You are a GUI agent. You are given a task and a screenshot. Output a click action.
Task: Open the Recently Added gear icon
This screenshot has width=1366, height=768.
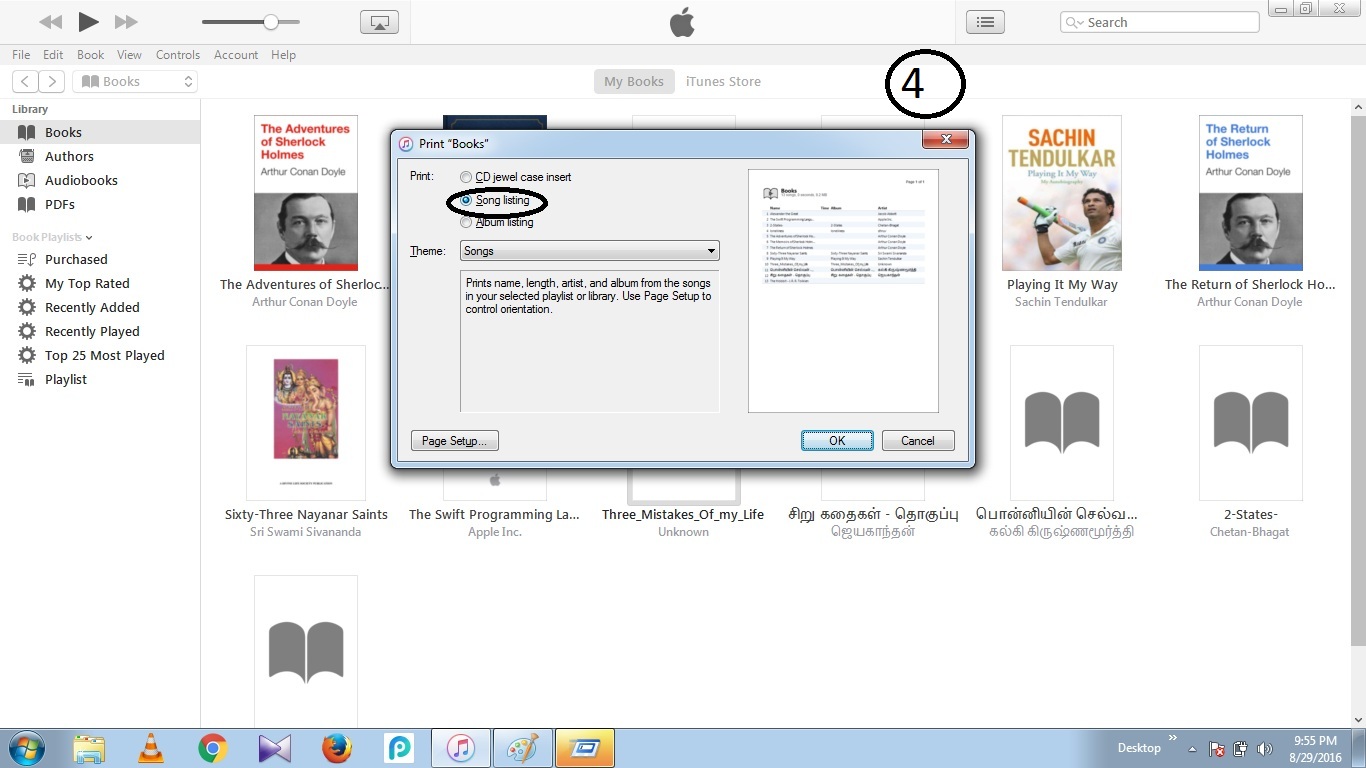click(27, 307)
